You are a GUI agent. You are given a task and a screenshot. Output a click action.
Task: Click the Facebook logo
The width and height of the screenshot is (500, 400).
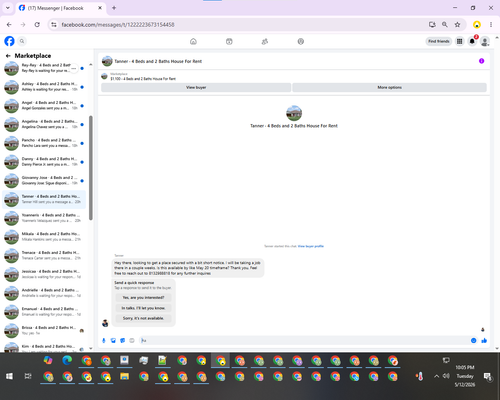pos(9,41)
